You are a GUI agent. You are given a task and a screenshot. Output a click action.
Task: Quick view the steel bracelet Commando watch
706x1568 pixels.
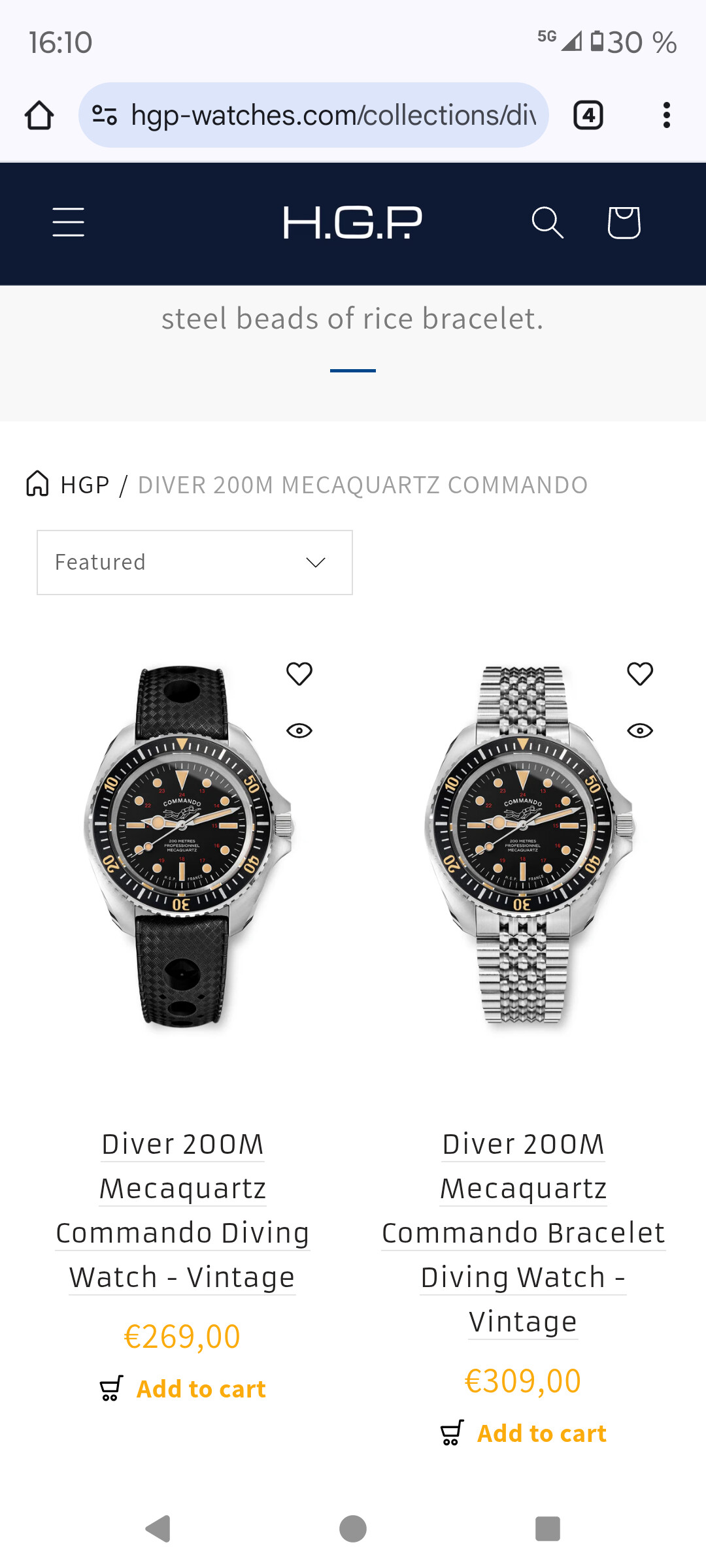point(640,730)
